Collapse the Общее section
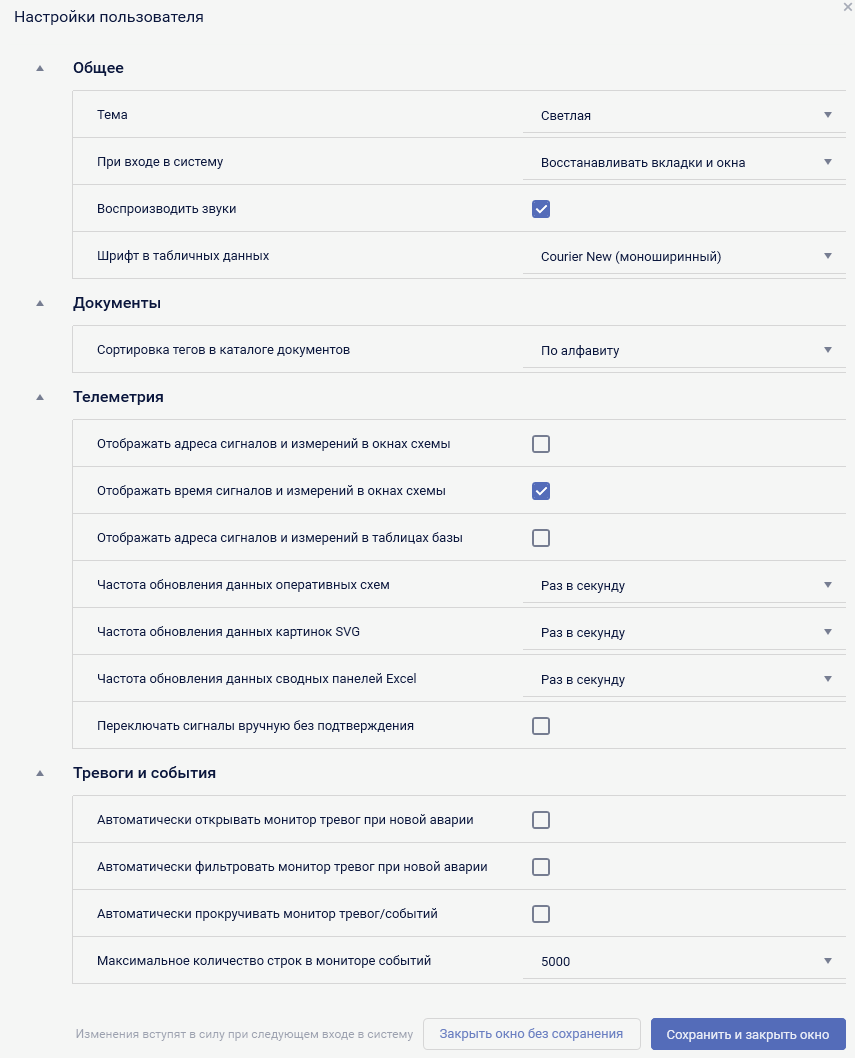855x1058 pixels. pyautogui.click(x=40, y=69)
